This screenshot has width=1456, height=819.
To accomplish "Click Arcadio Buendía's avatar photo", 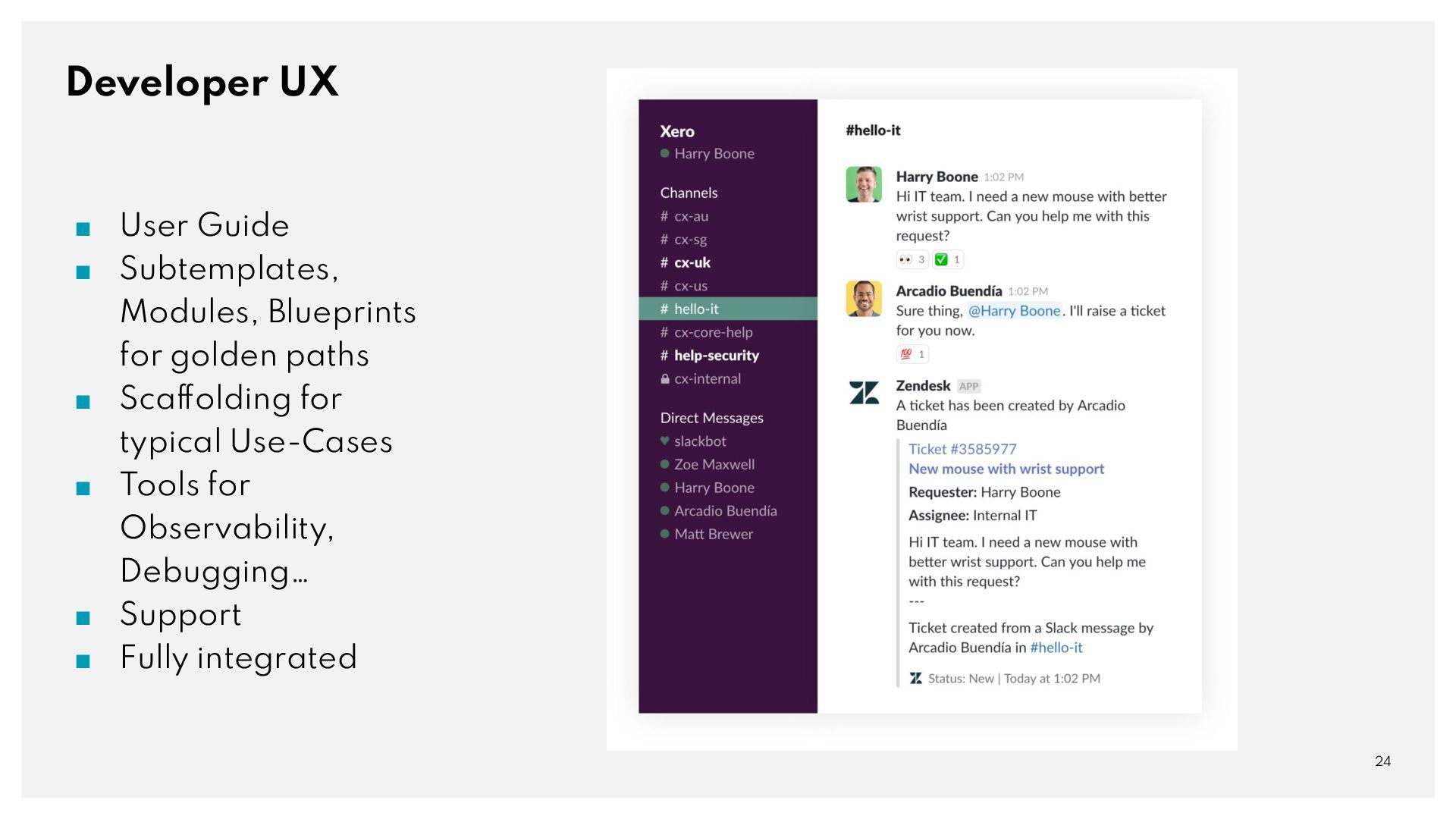I will [864, 299].
